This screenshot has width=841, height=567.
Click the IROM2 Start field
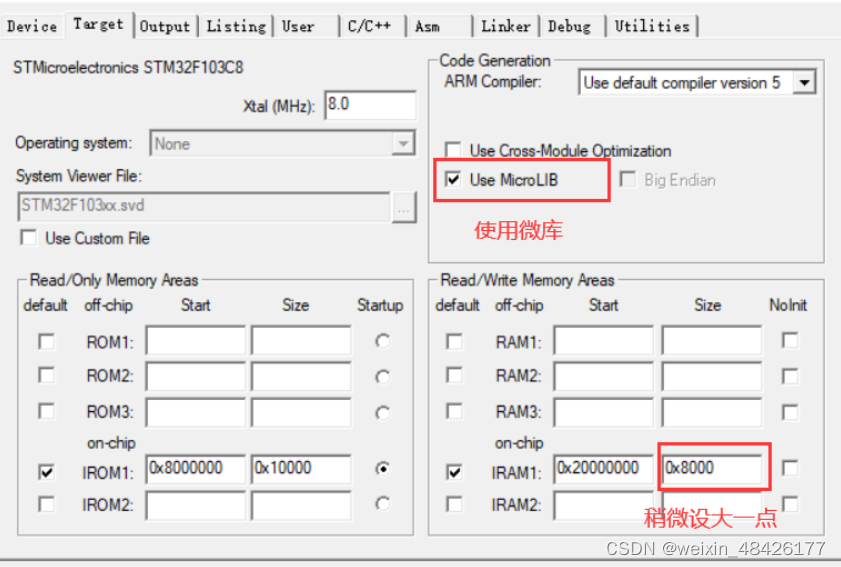pyautogui.click(x=195, y=505)
